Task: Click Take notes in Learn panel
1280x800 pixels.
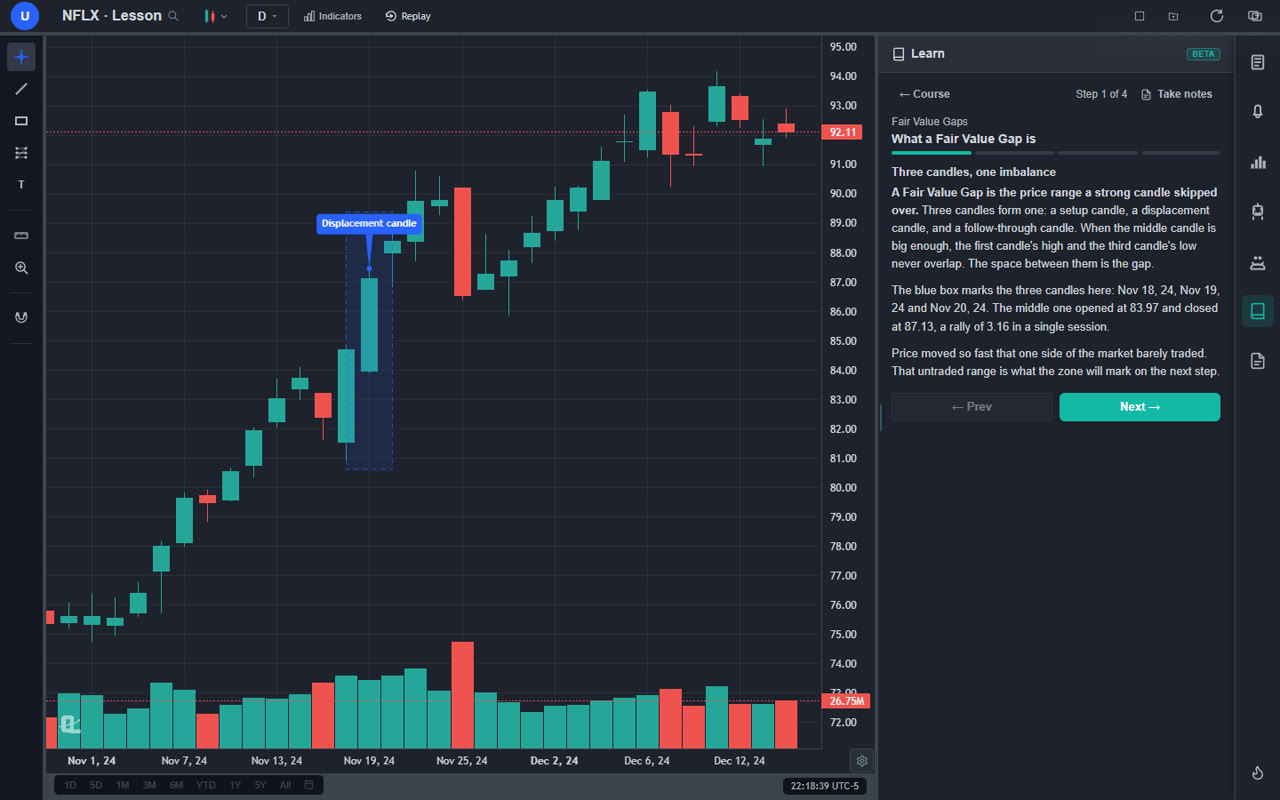Action: coord(1176,94)
